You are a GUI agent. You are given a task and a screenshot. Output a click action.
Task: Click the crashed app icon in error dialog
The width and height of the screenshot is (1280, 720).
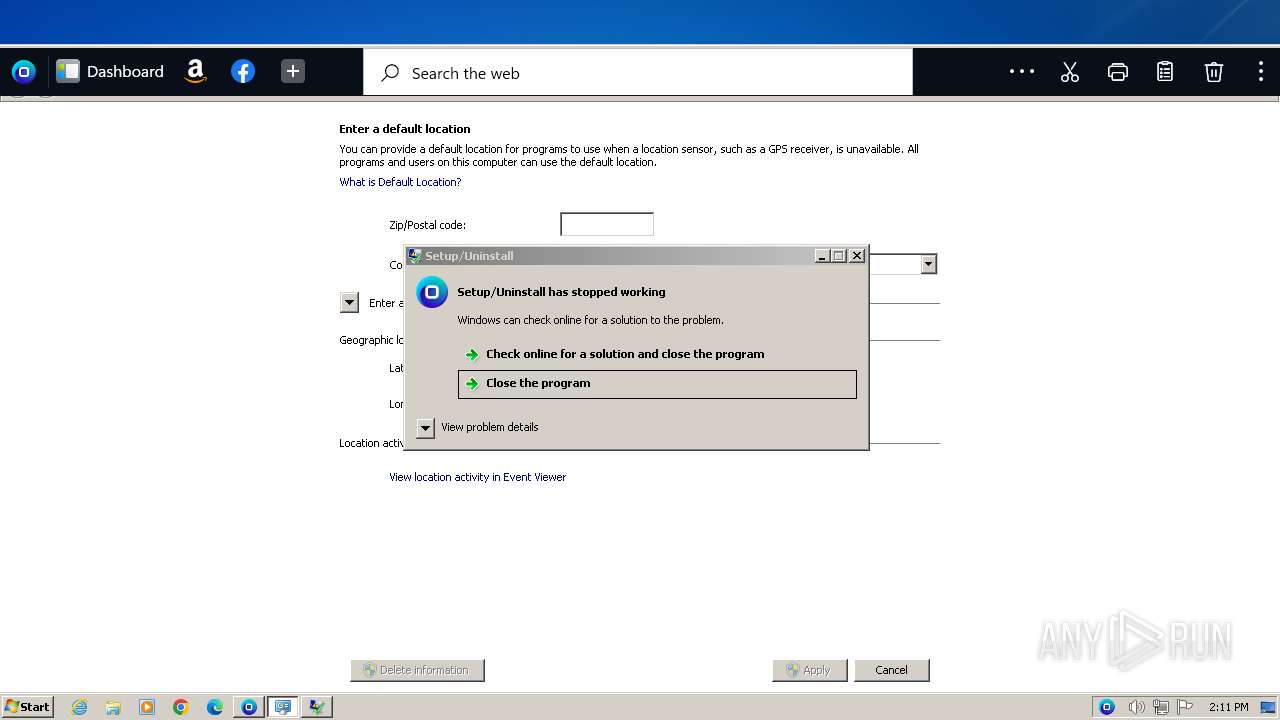click(x=432, y=292)
